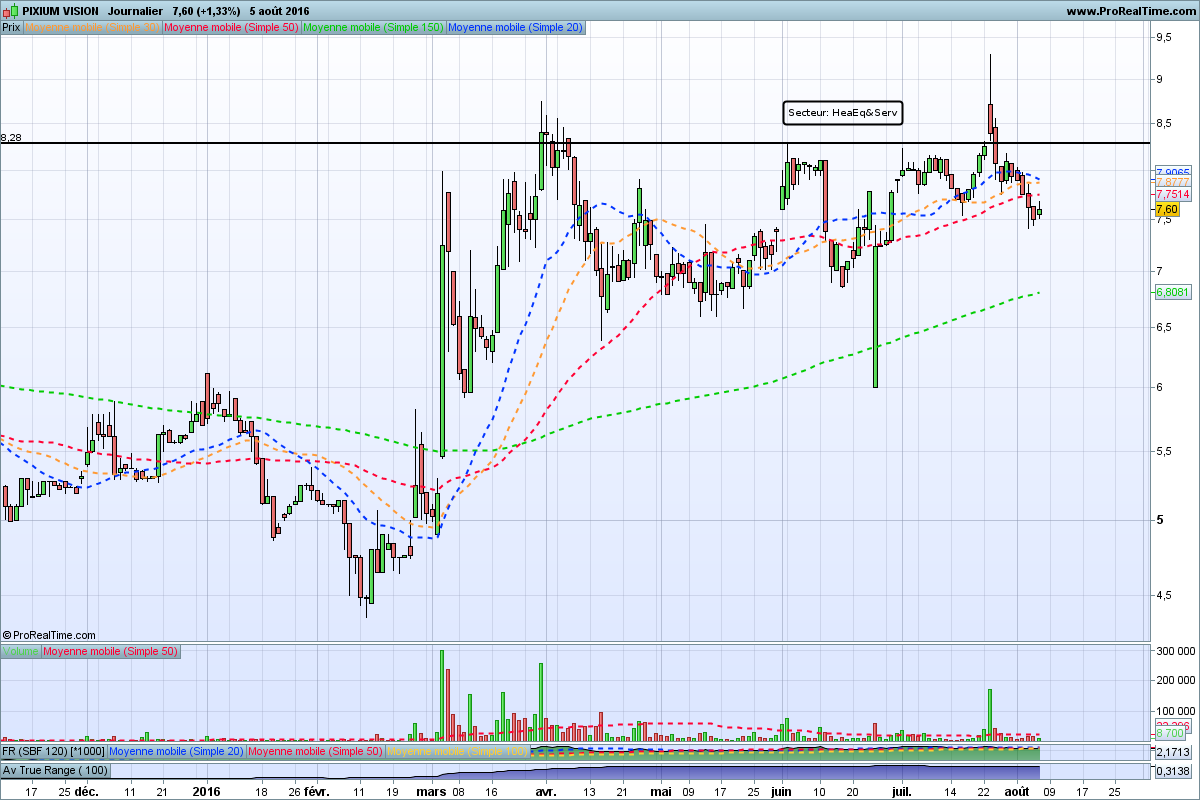Viewport: 1200px width, 800px height.
Task: Click the 2,1713 FR indicator value
Action: click(1172, 751)
